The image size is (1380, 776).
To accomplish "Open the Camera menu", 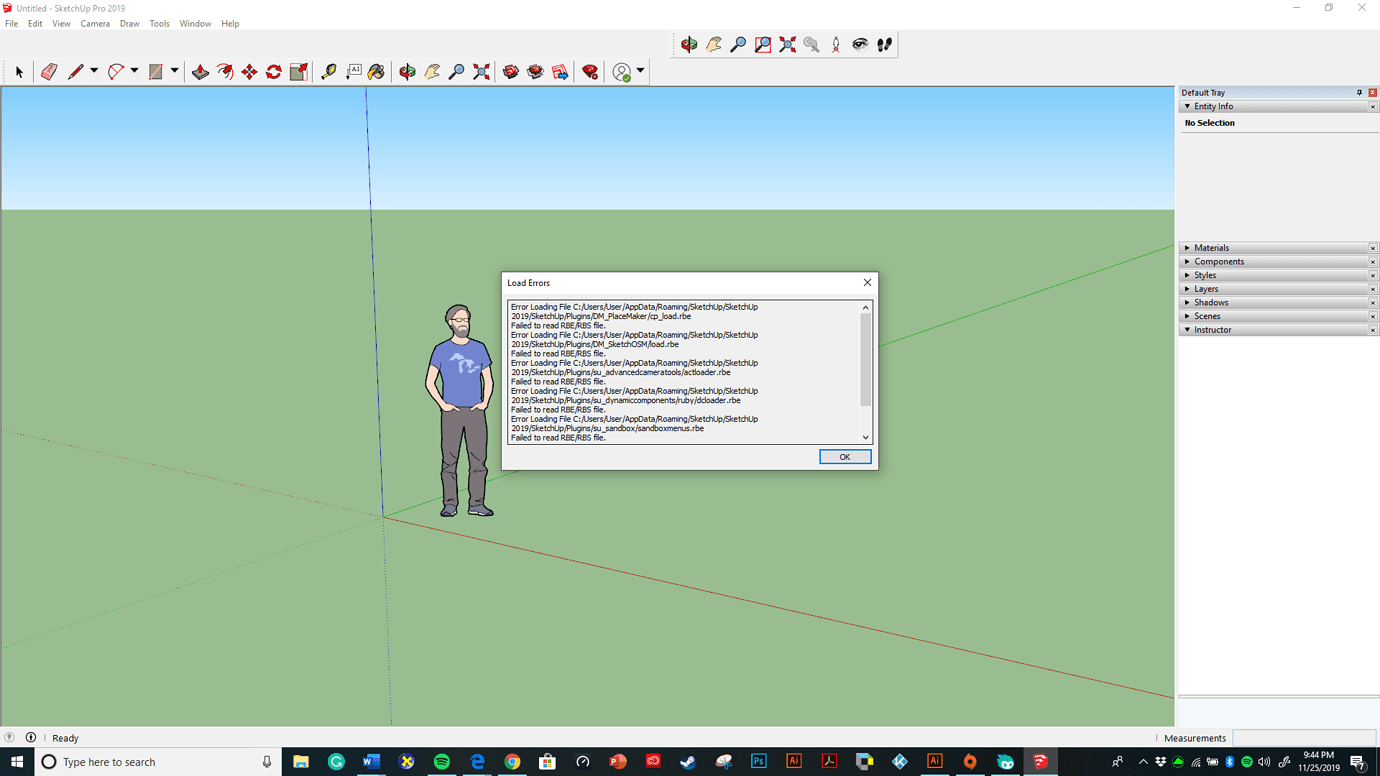I will pyautogui.click(x=94, y=23).
